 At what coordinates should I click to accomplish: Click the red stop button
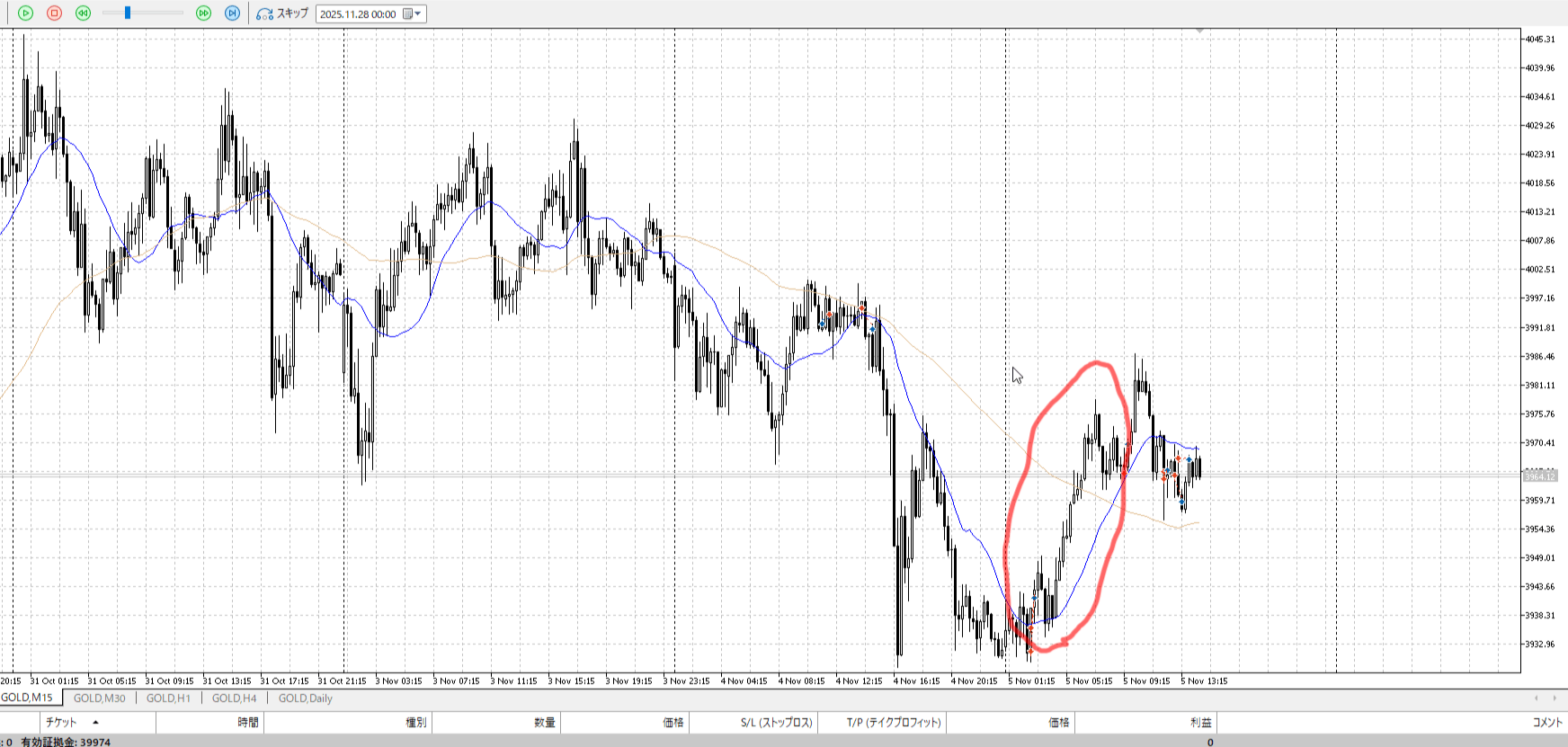tap(54, 13)
